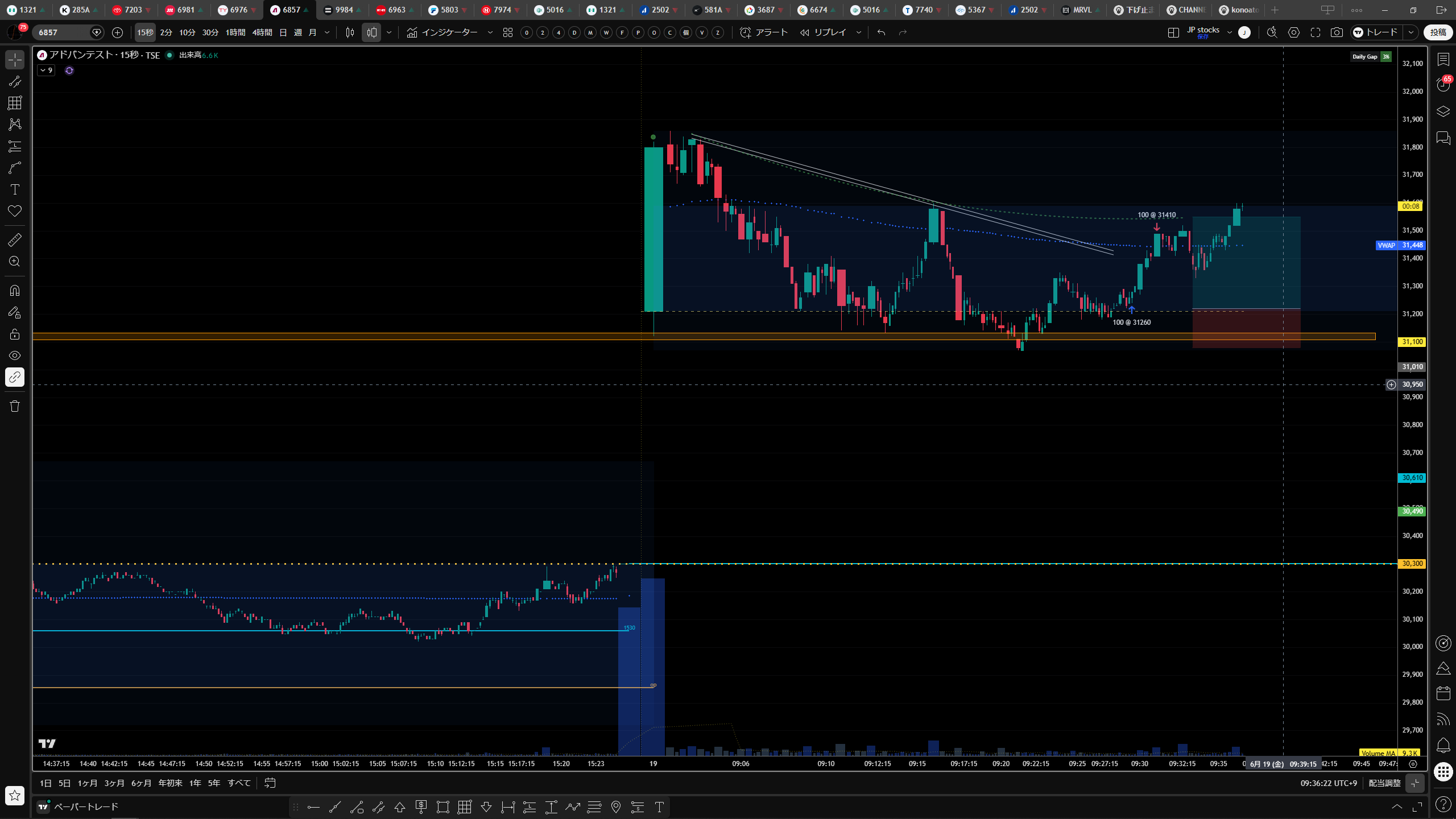Open the help center question mark
Screen dimensions: 1456x819
click(1443, 804)
